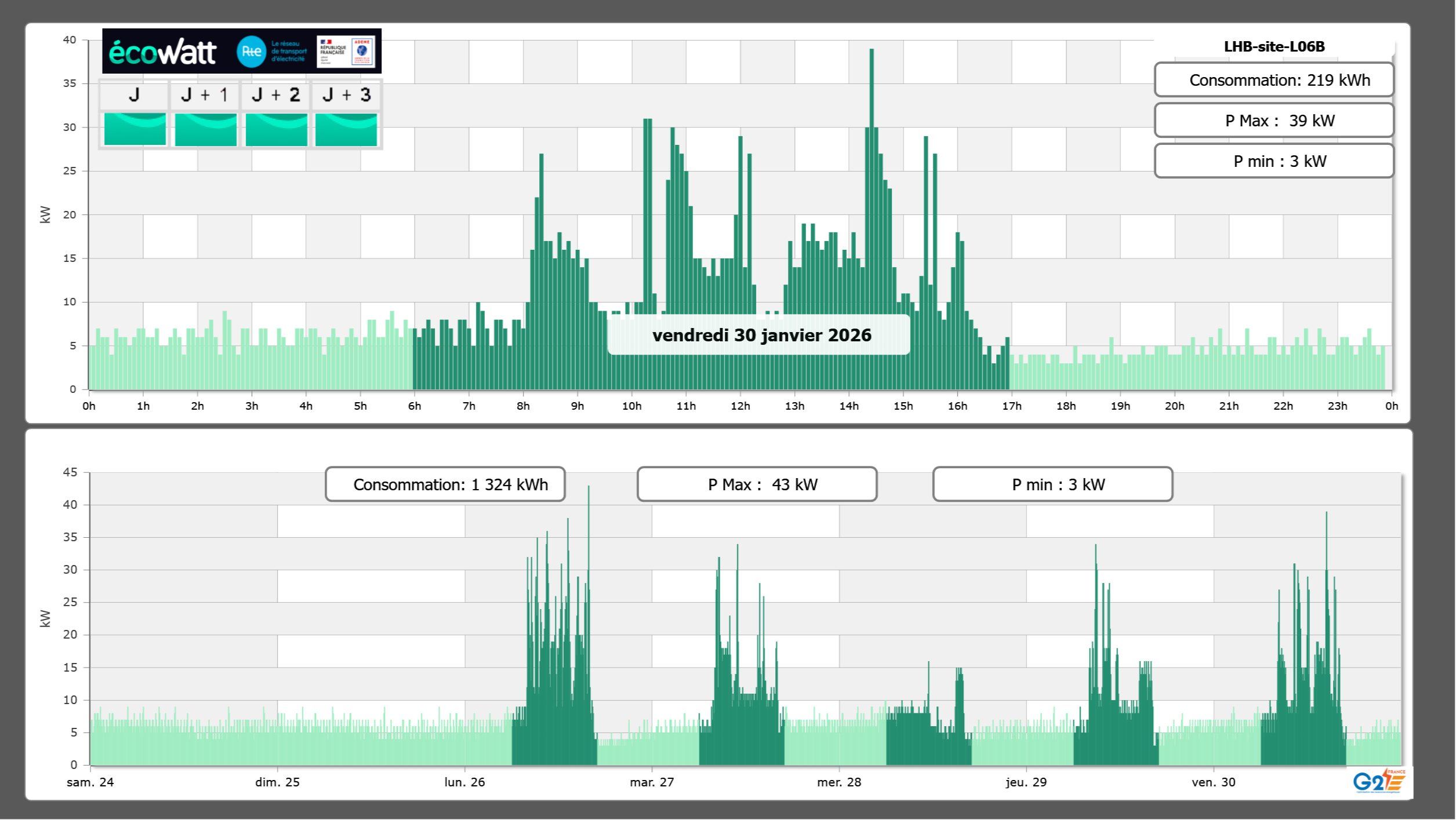This screenshot has width=1456, height=820.
Task: Click the green signal under J + 1
Action: [x=205, y=129]
